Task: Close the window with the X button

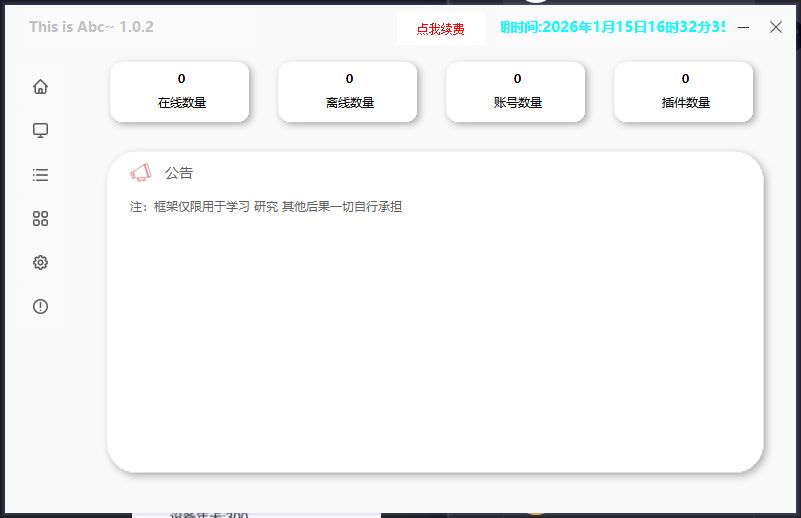Action: click(x=776, y=27)
